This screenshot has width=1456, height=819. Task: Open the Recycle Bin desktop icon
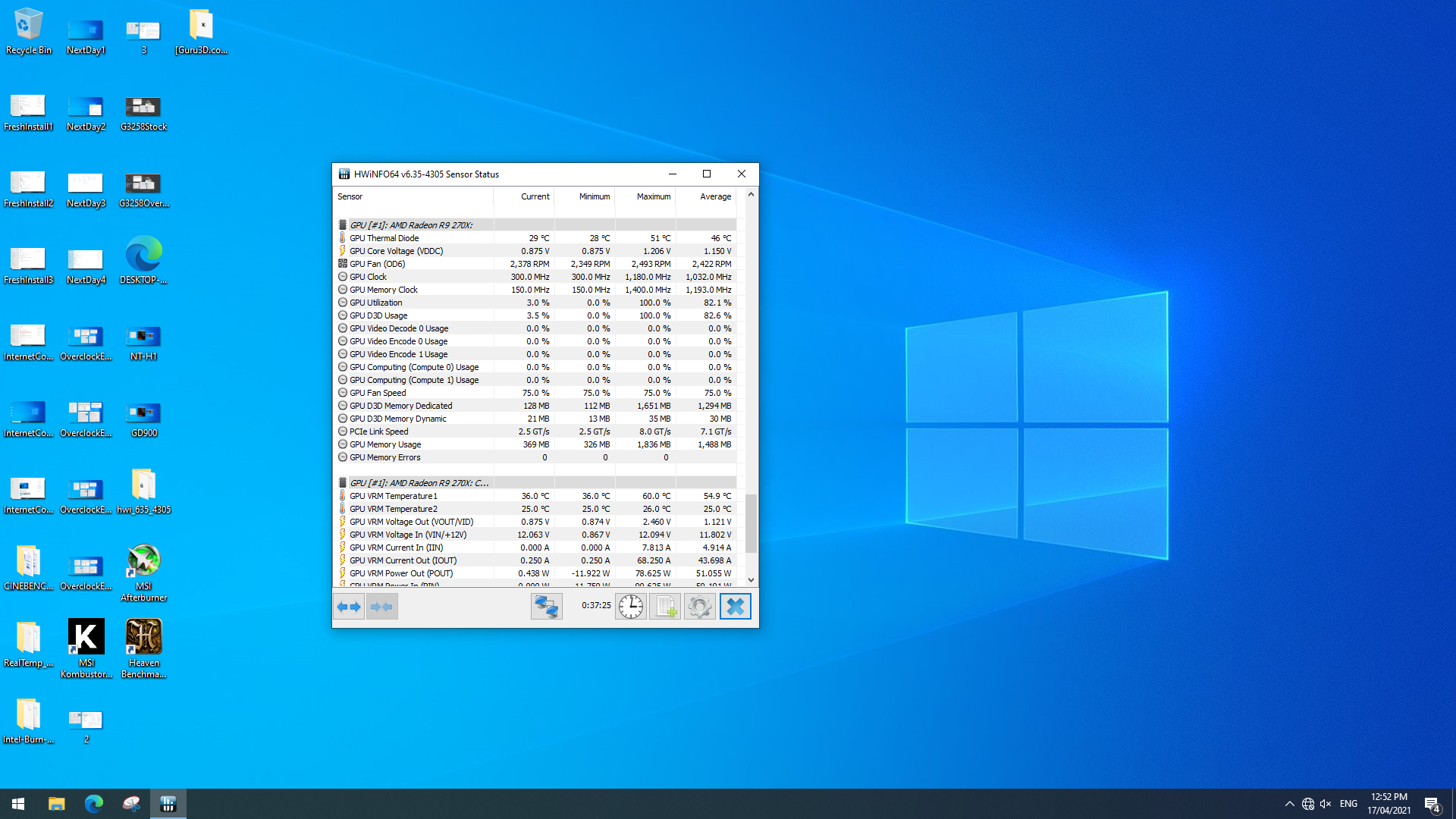click(x=29, y=32)
